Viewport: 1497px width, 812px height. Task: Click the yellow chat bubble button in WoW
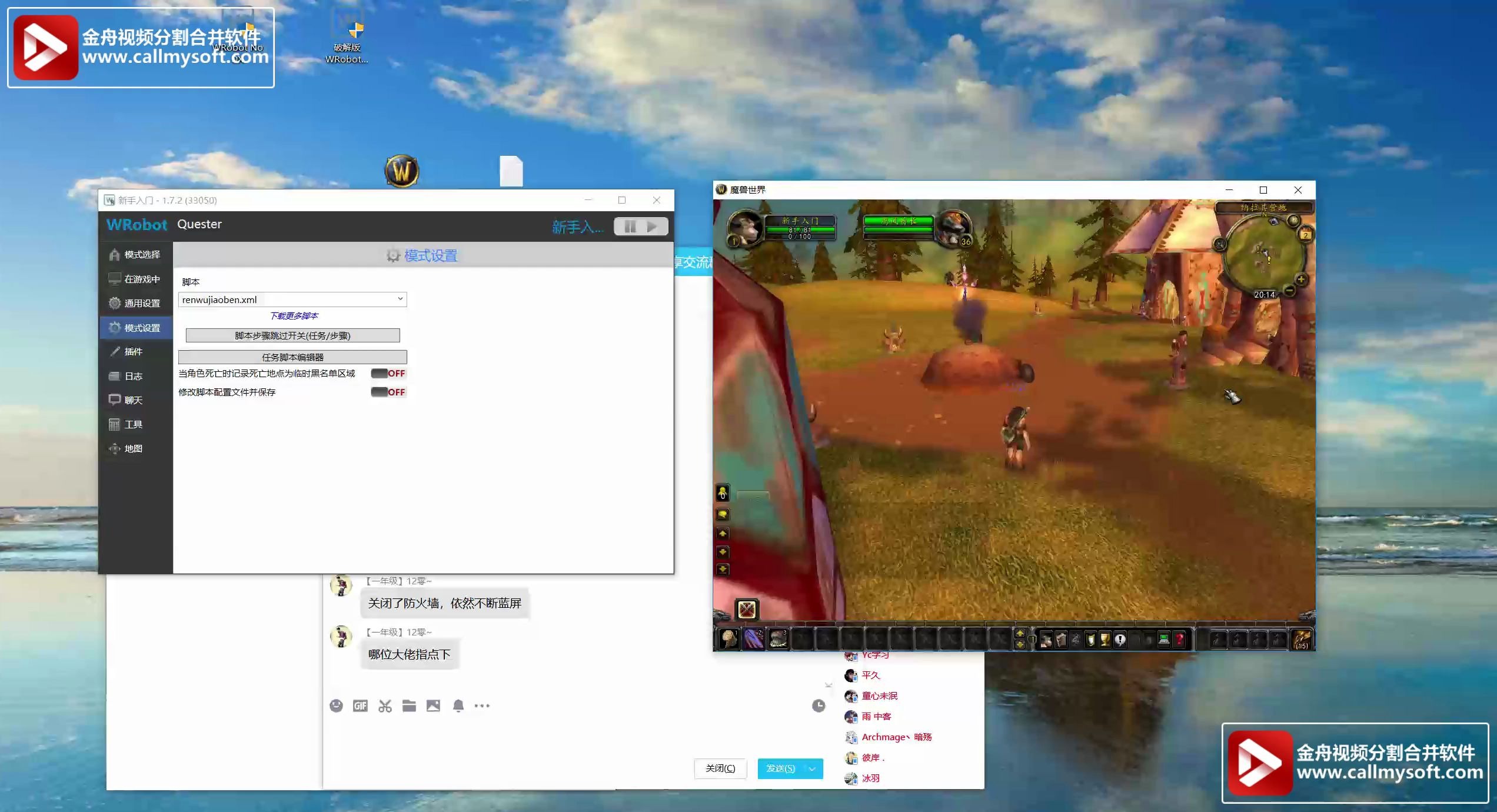[723, 514]
